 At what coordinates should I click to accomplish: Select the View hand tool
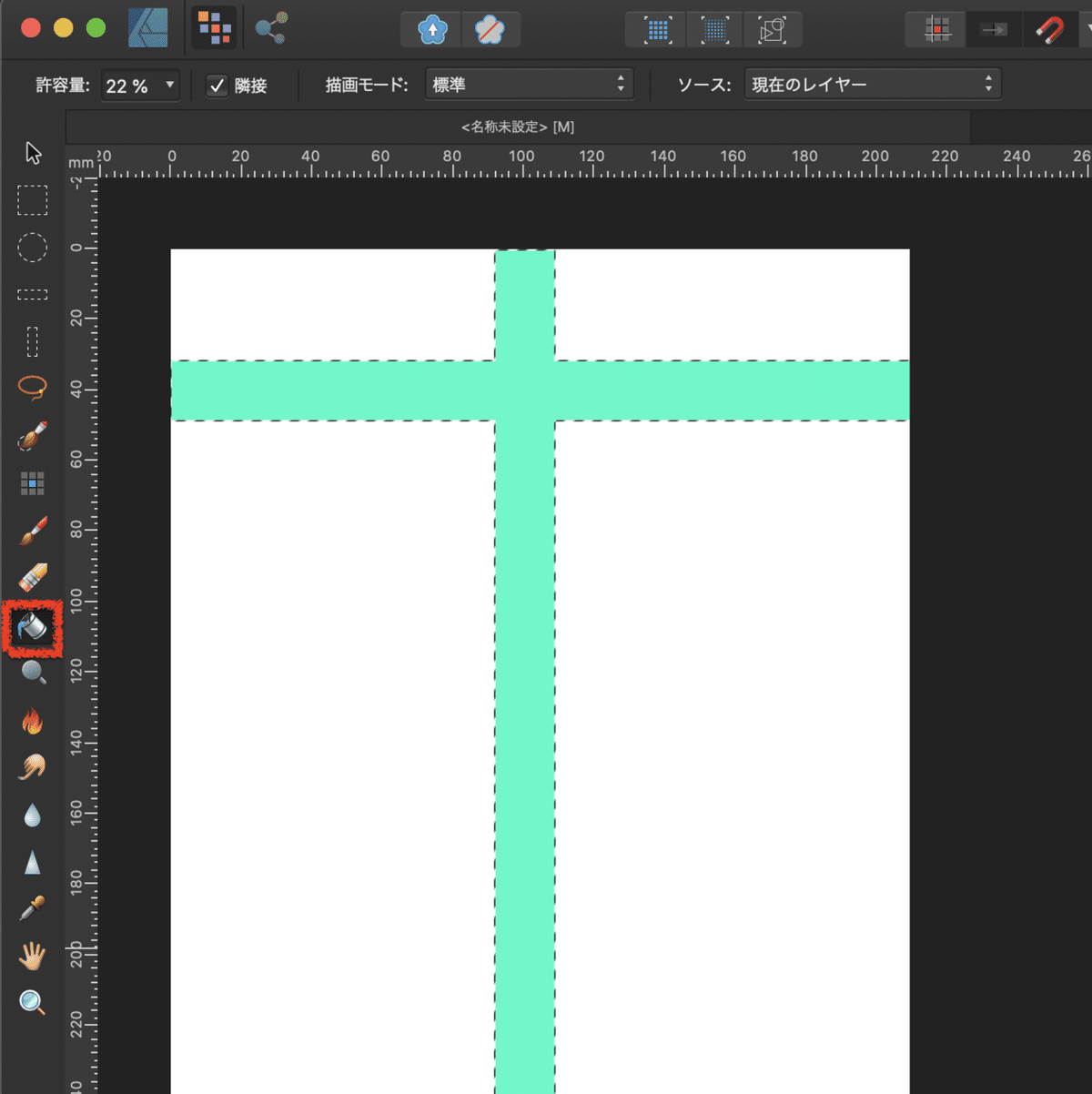coord(33,956)
